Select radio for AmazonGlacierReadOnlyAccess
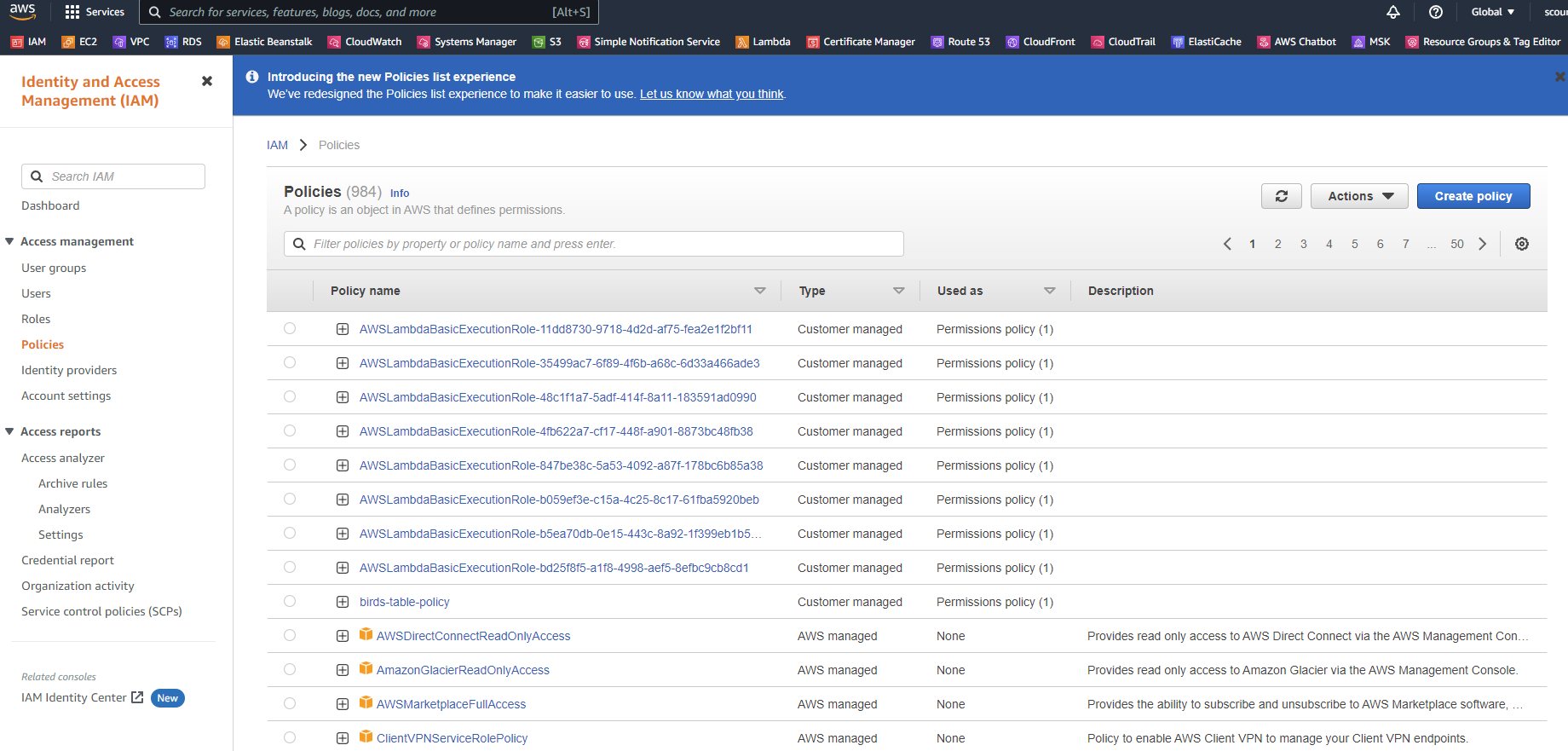Viewport: 1568px width, 751px height. [290, 669]
